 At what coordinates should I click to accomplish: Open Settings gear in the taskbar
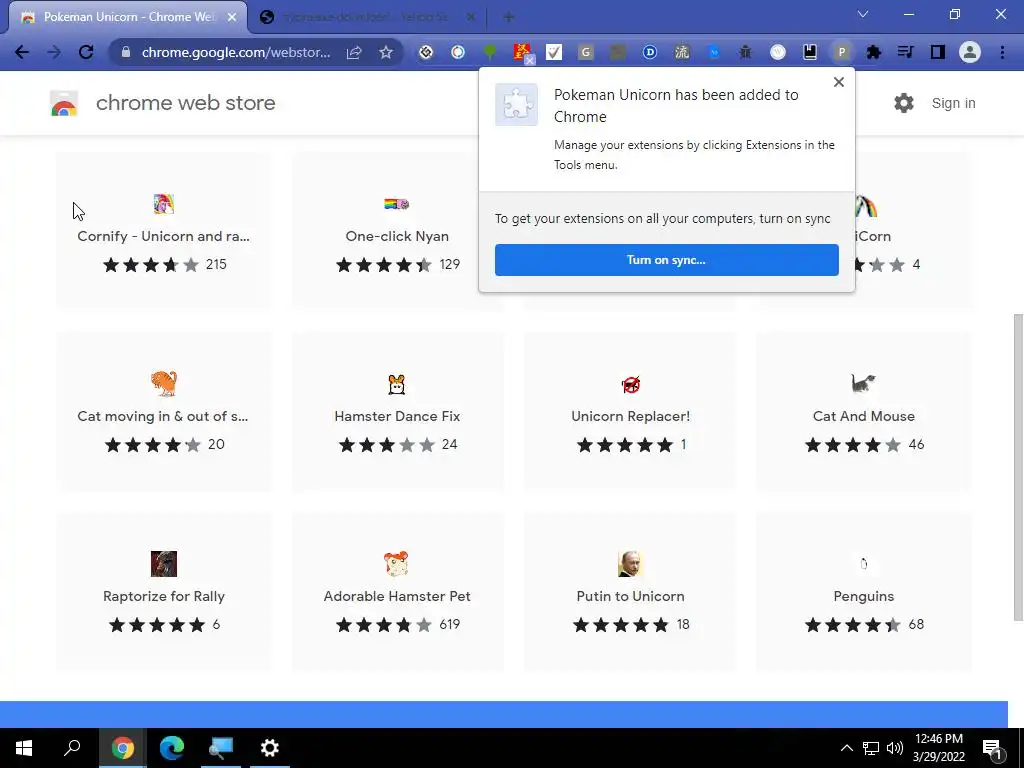tap(270, 748)
